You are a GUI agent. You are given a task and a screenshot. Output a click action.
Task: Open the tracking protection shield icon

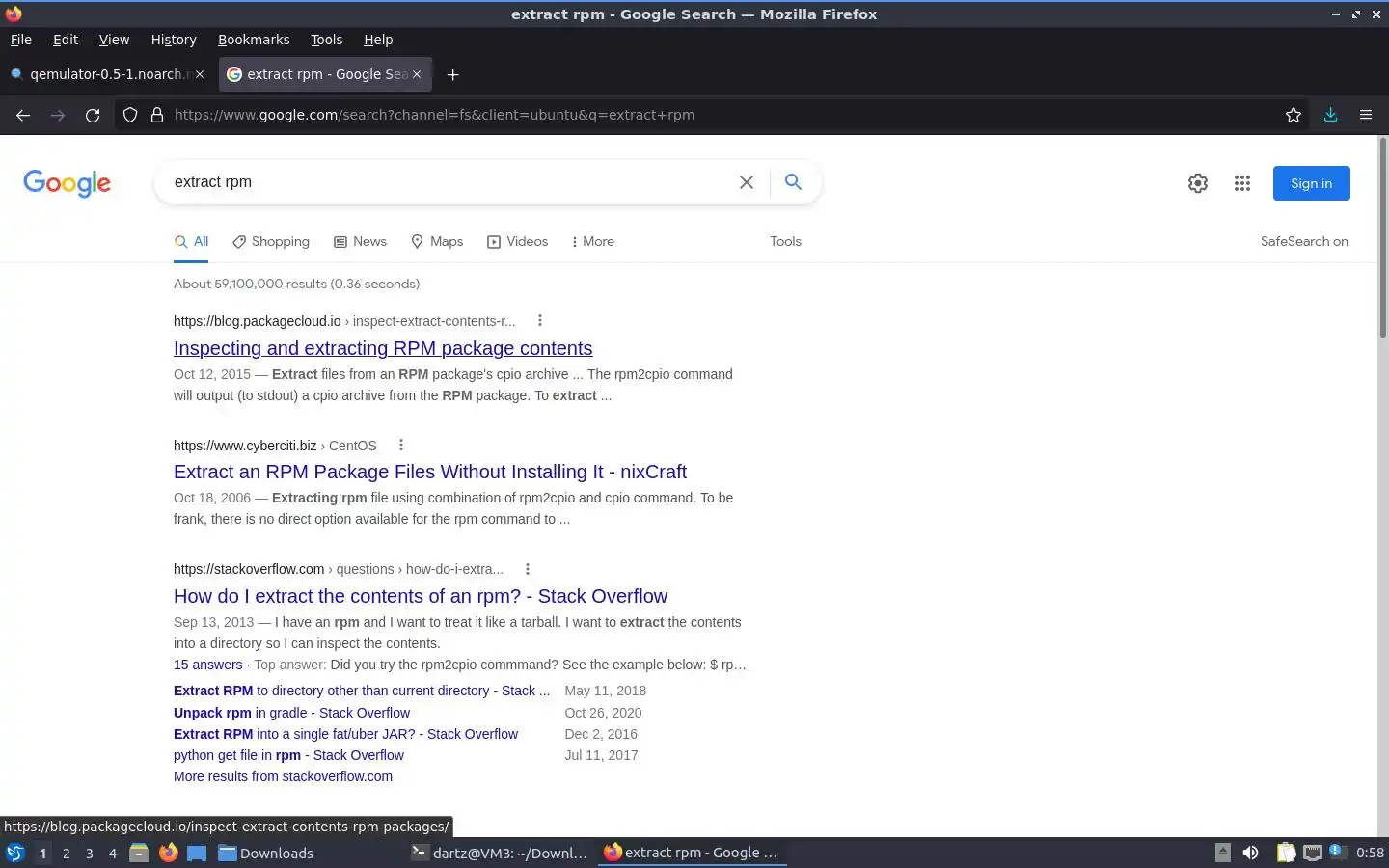(130, 115)
